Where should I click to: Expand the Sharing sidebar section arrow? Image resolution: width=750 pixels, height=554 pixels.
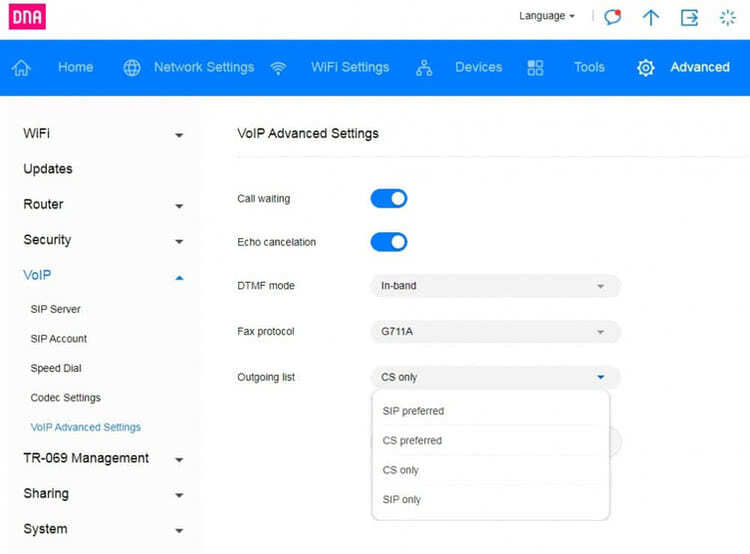(179, 495)
